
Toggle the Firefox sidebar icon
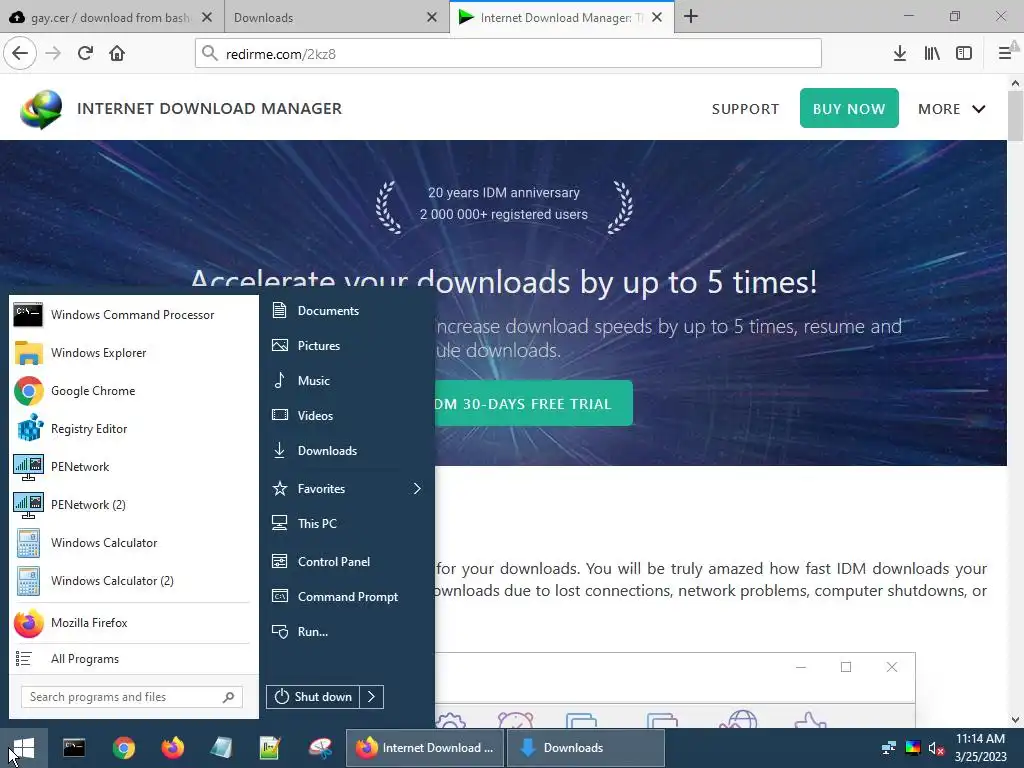[964, 53]
